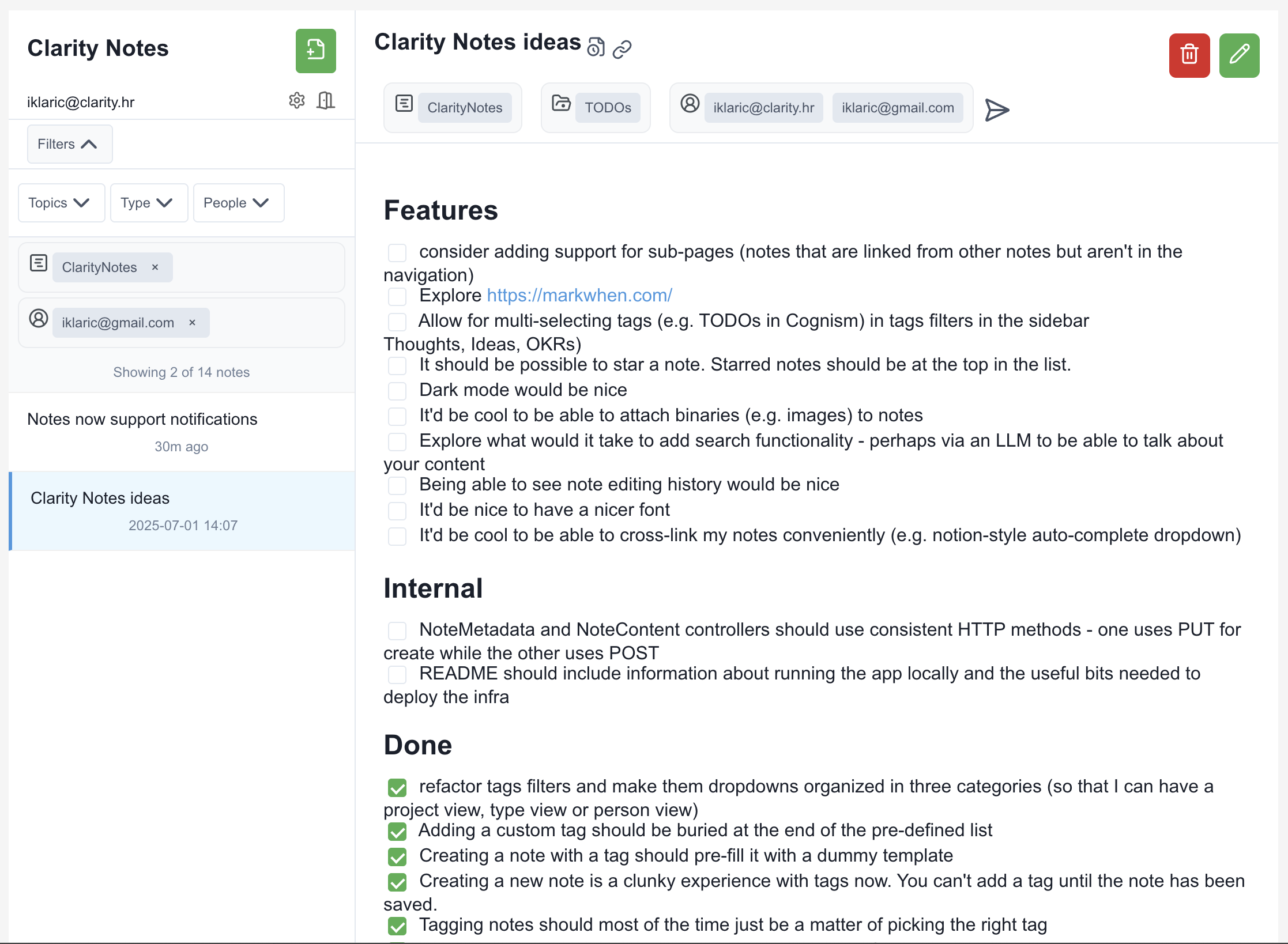Click the Done heading

pyautogui.click(x=418, y=745)
